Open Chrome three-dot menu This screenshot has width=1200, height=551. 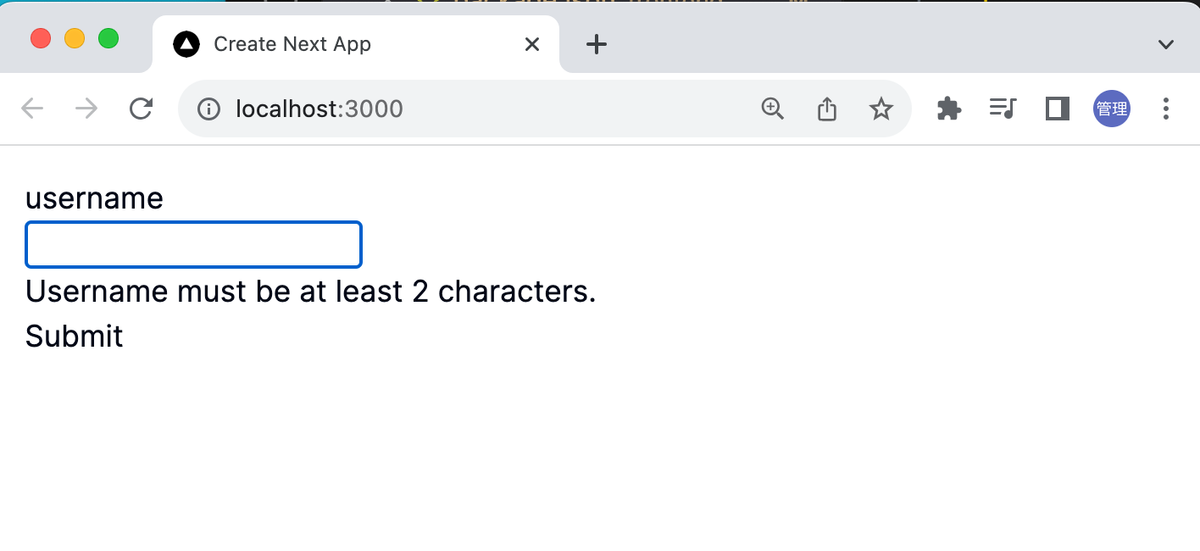pos(1166,109)
